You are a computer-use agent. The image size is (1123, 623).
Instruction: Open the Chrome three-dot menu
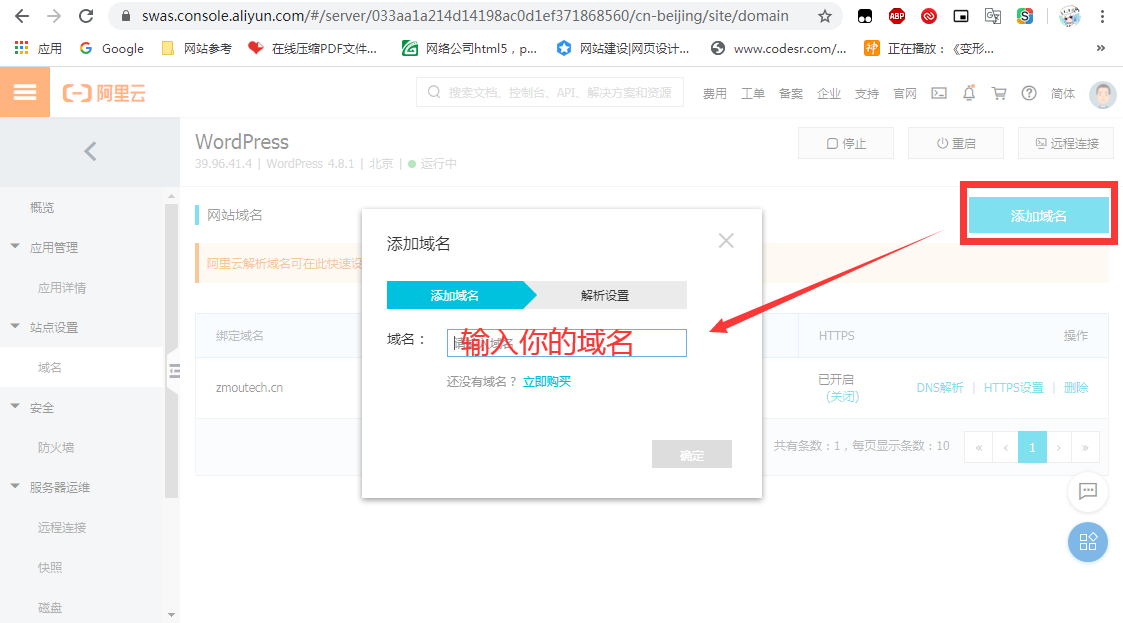(1102, 16)
